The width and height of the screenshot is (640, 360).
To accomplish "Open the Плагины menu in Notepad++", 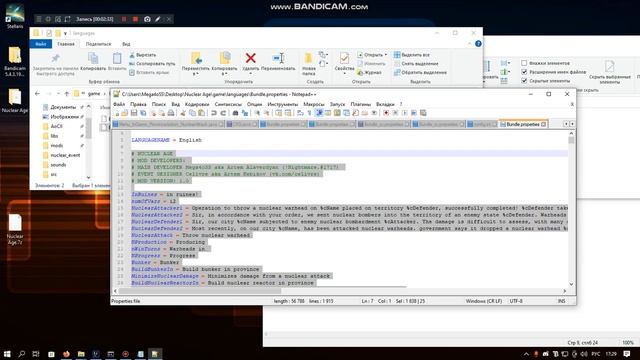I will [x=360, y=104].
